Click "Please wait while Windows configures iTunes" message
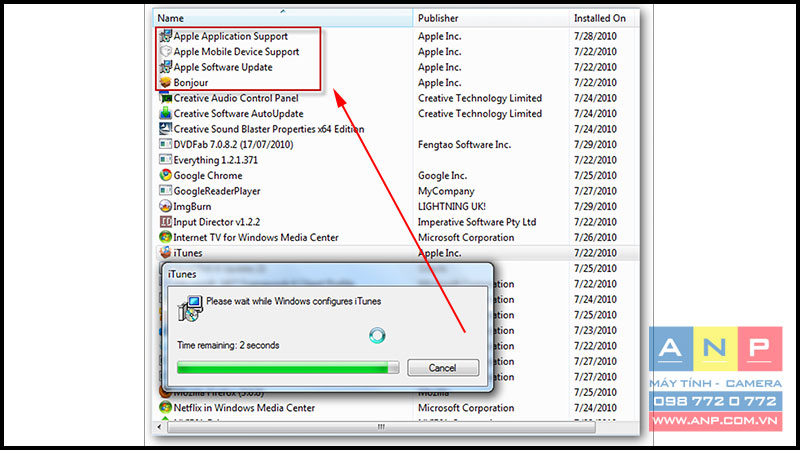 (293, 301)
